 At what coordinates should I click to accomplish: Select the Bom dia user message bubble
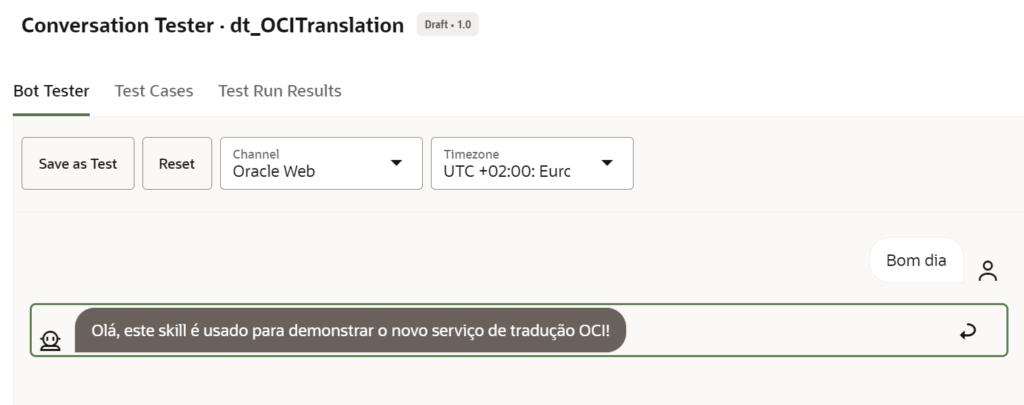tap(916, 261)
